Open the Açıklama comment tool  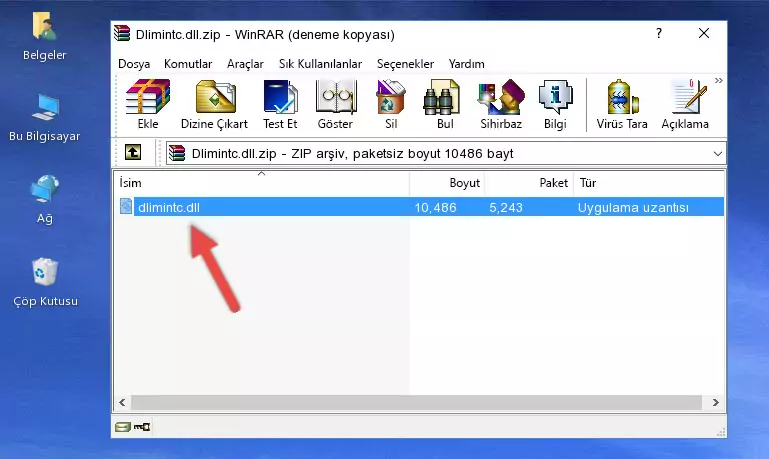685,104
